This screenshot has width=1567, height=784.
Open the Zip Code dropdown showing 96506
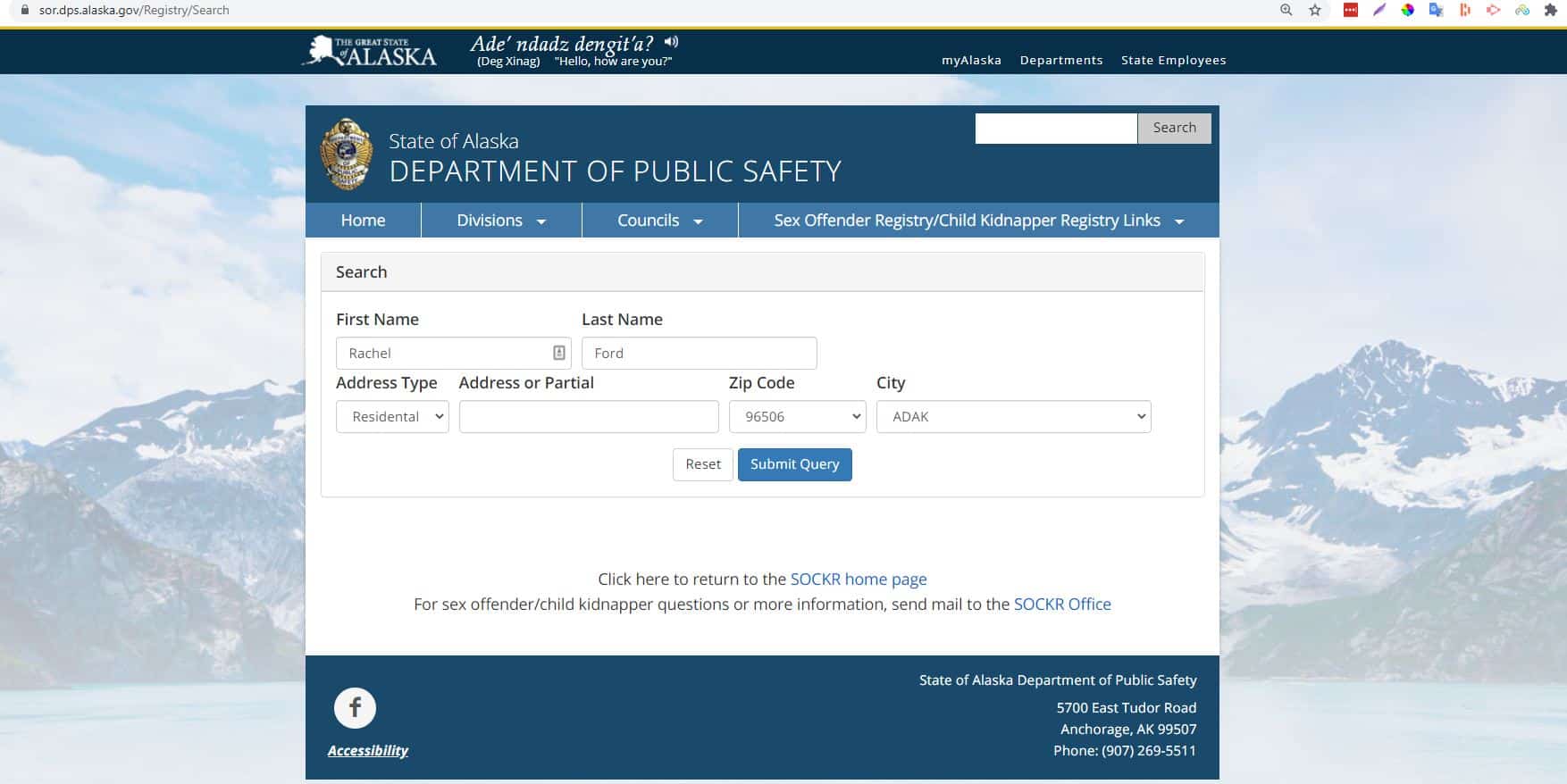pos(797,417)
